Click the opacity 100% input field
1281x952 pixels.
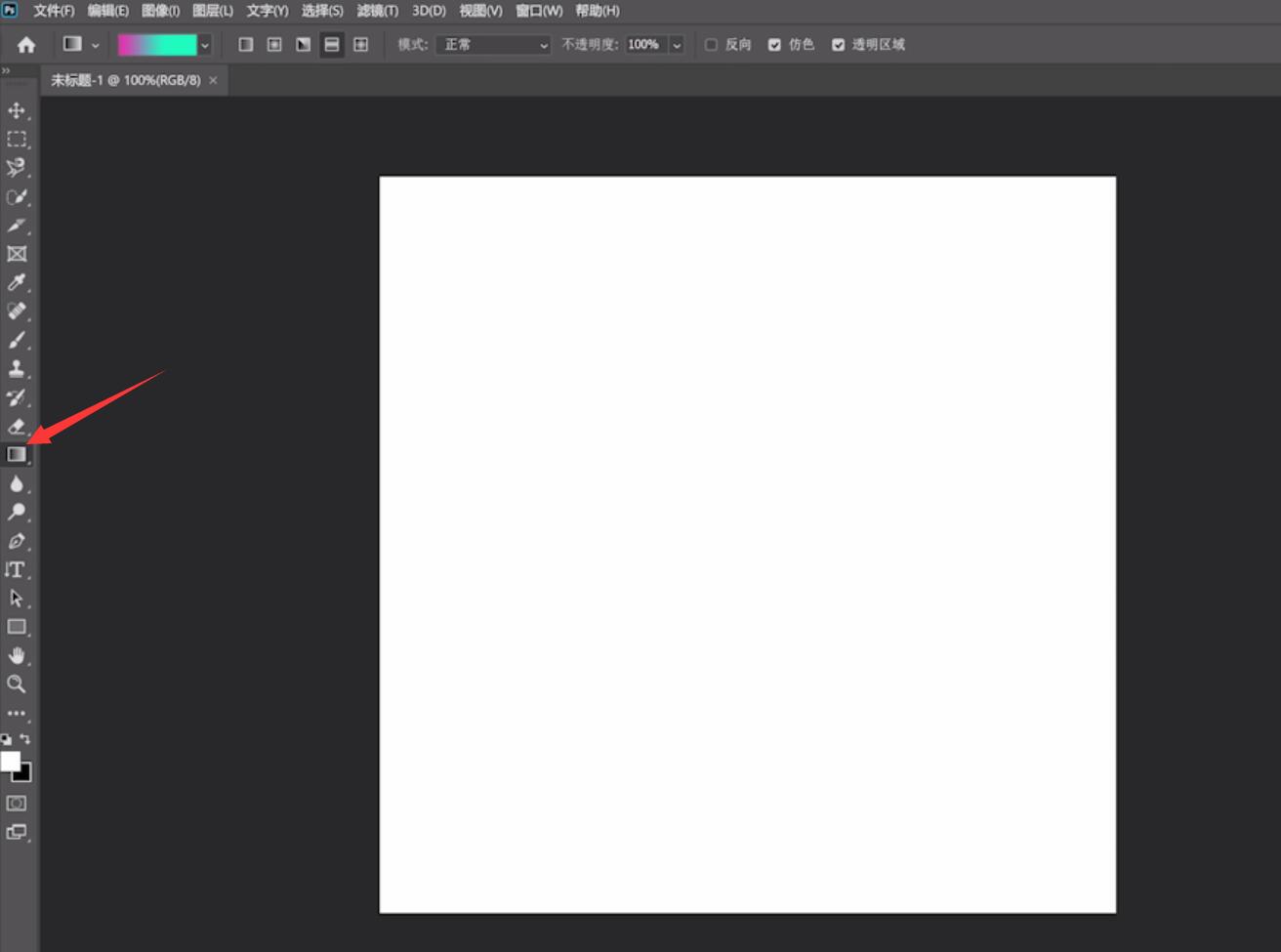point(644,45)
